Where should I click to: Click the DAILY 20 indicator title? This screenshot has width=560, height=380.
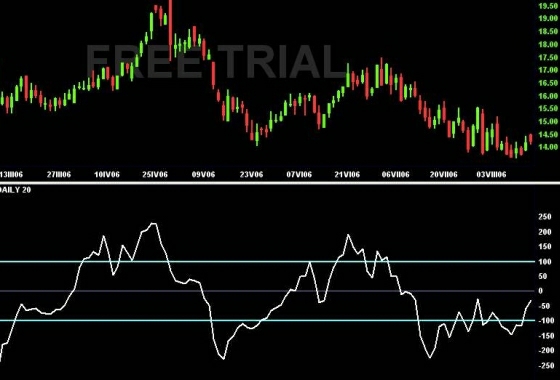coord(15,190)
